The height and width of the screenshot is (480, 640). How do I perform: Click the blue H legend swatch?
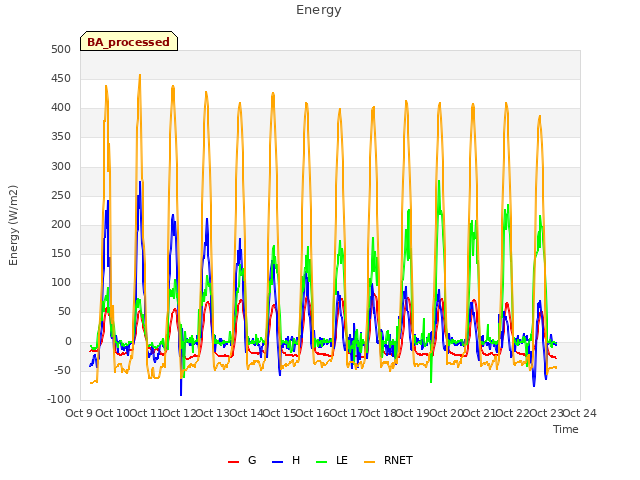(278, 462)
